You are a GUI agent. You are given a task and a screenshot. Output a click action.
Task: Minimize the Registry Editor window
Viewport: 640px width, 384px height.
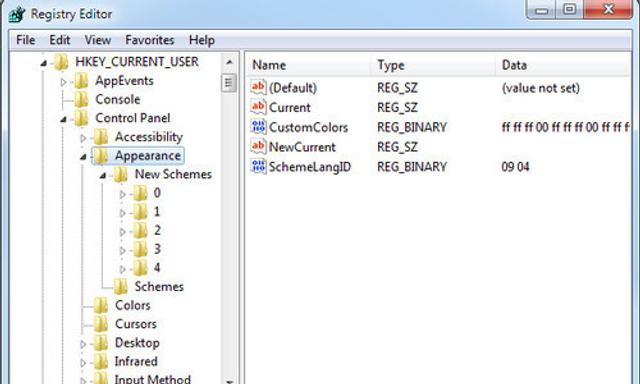(x=542, y=9)
